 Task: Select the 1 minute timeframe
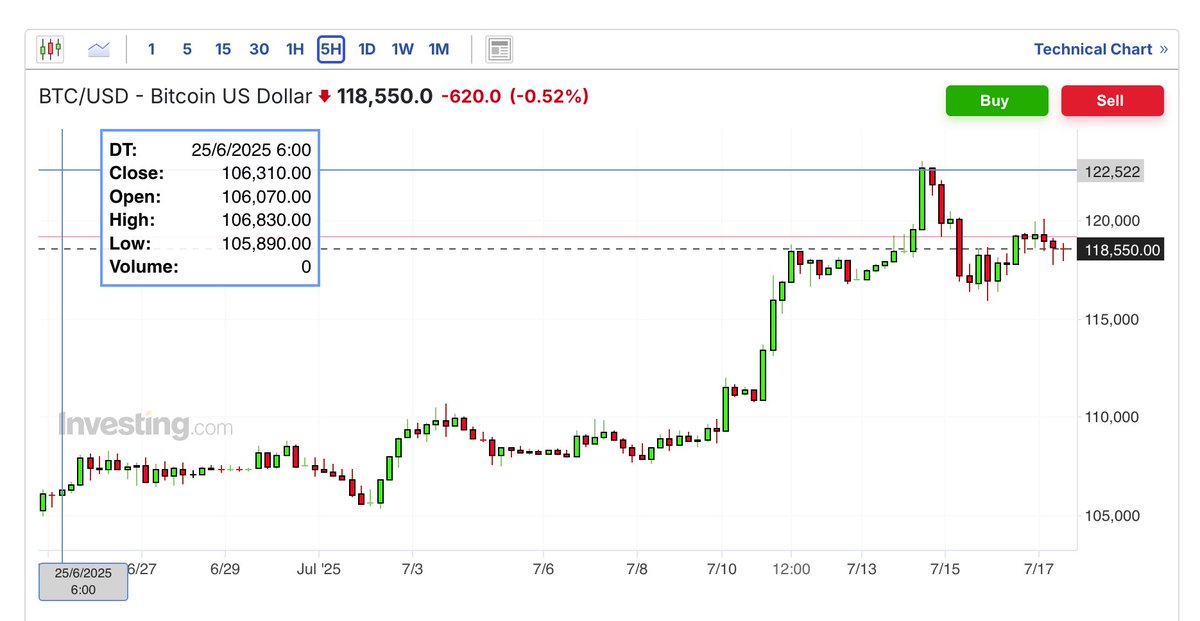pyautogui.click(x=151, y=48)
